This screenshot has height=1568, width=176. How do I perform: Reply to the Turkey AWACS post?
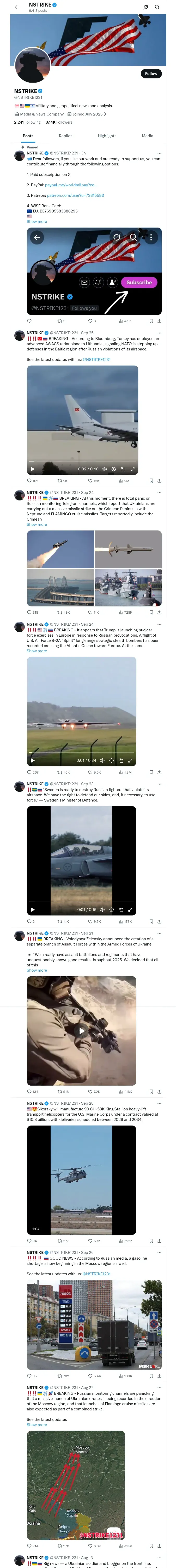pos(29,481)
